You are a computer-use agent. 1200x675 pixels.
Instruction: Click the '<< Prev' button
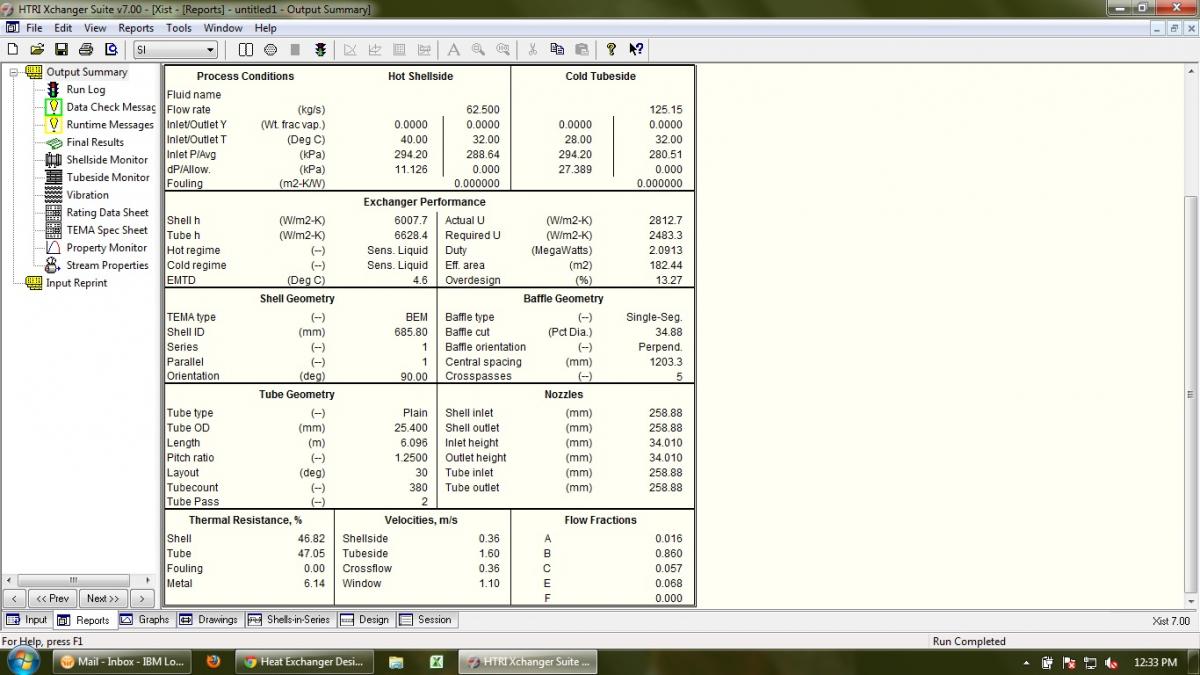[52, 599]
